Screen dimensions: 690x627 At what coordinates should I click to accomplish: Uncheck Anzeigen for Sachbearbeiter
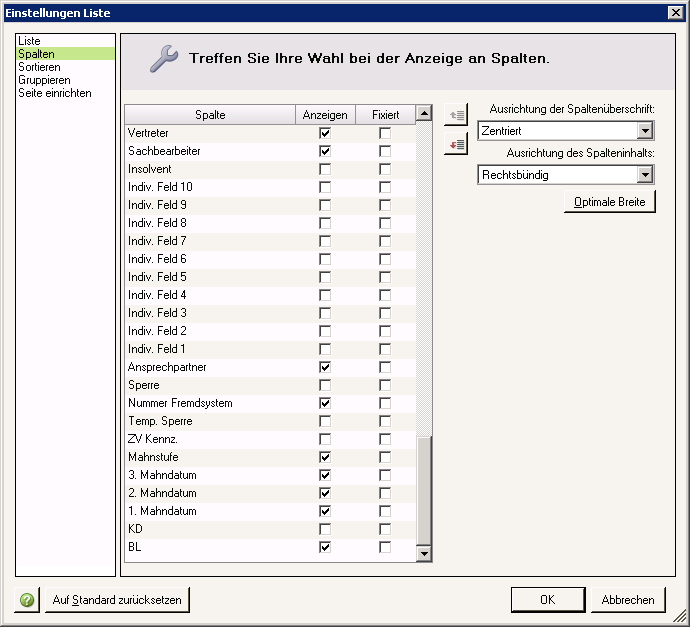(325, 151)
